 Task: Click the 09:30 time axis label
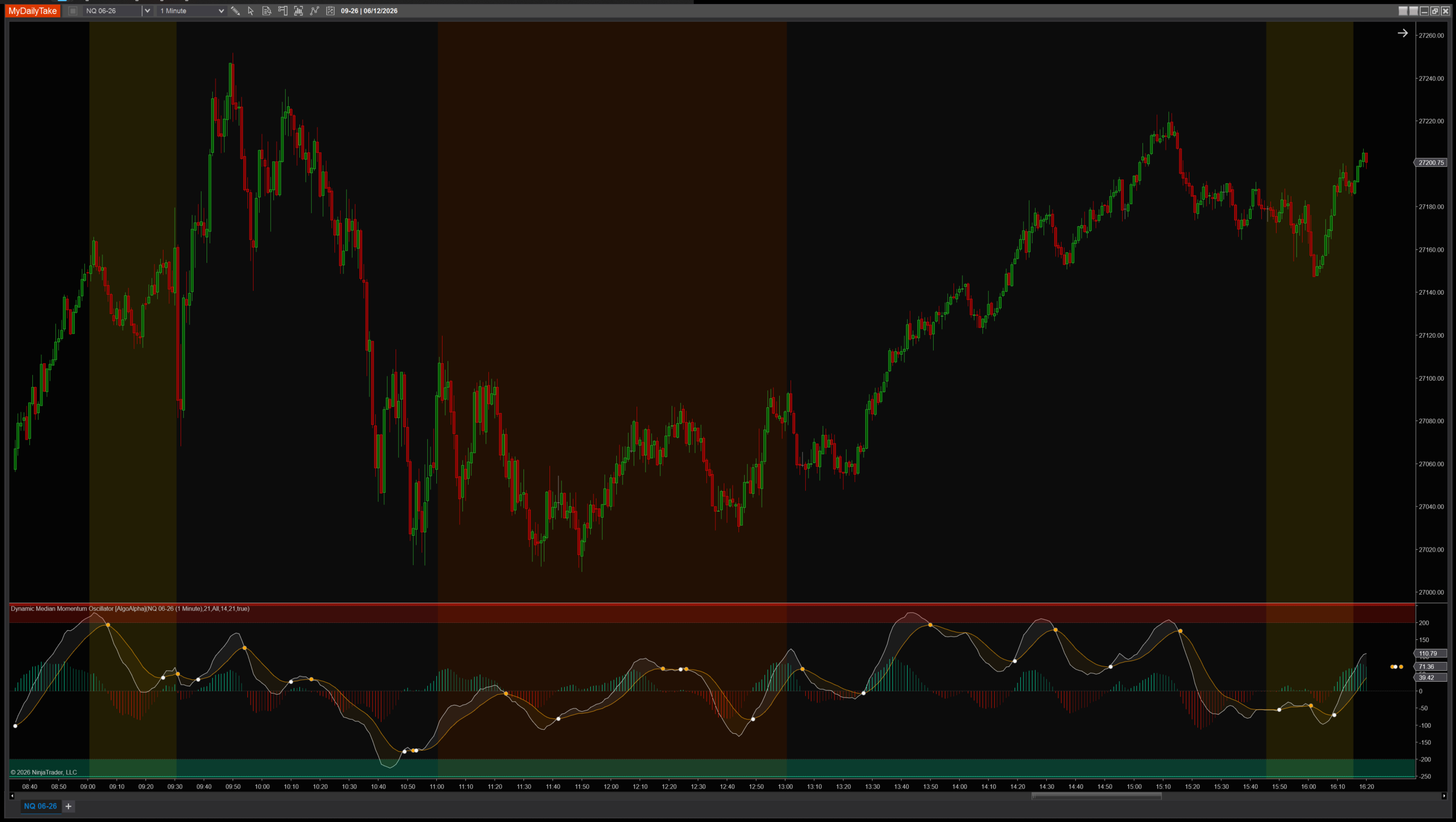[x=175, y=786]
